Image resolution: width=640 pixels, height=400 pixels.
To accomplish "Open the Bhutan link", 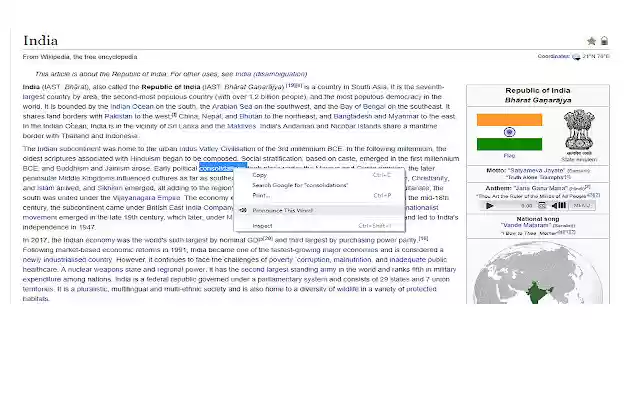I will coord(251,116).
